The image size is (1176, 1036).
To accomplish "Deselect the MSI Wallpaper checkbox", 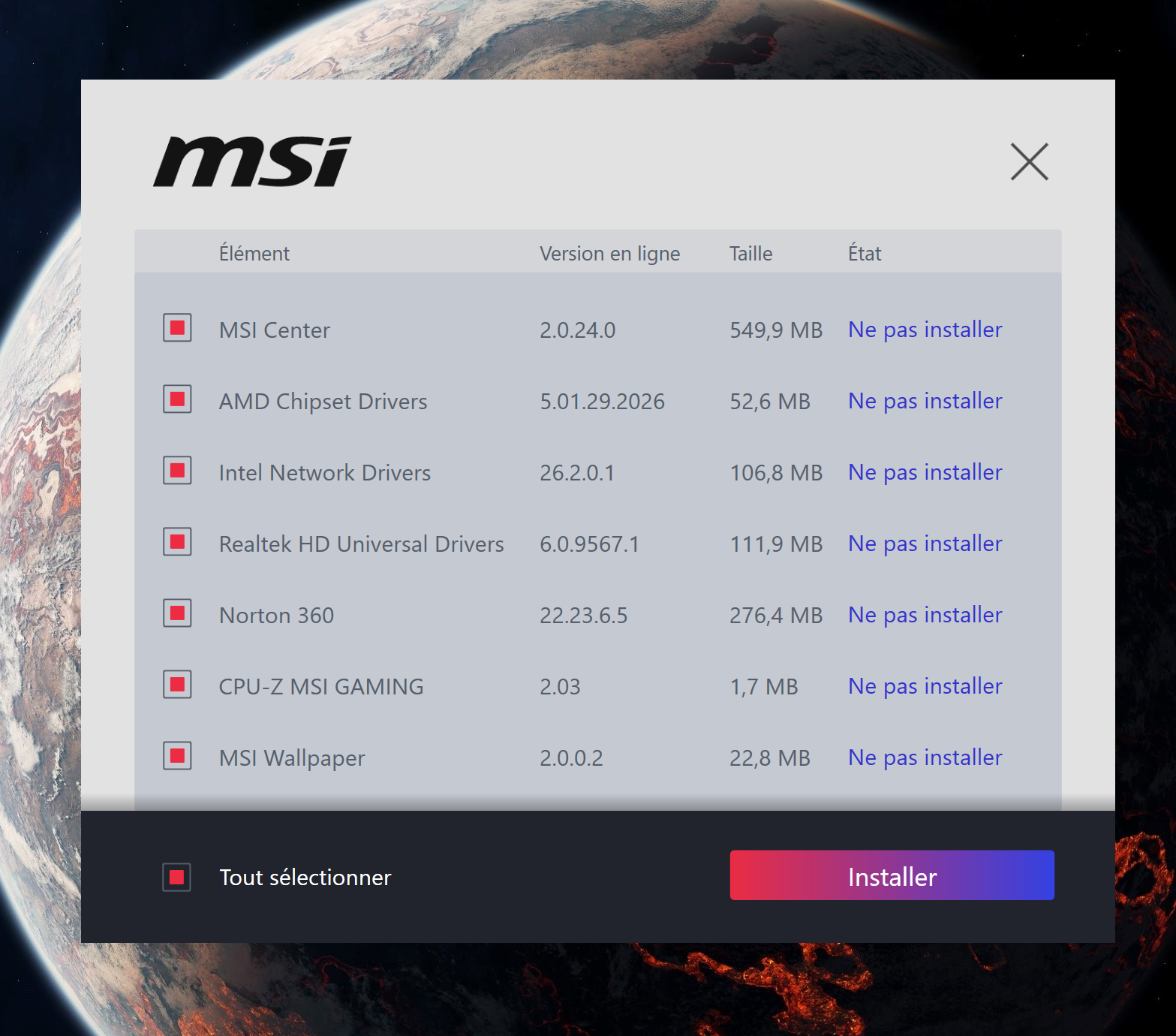I will point(177,756).
